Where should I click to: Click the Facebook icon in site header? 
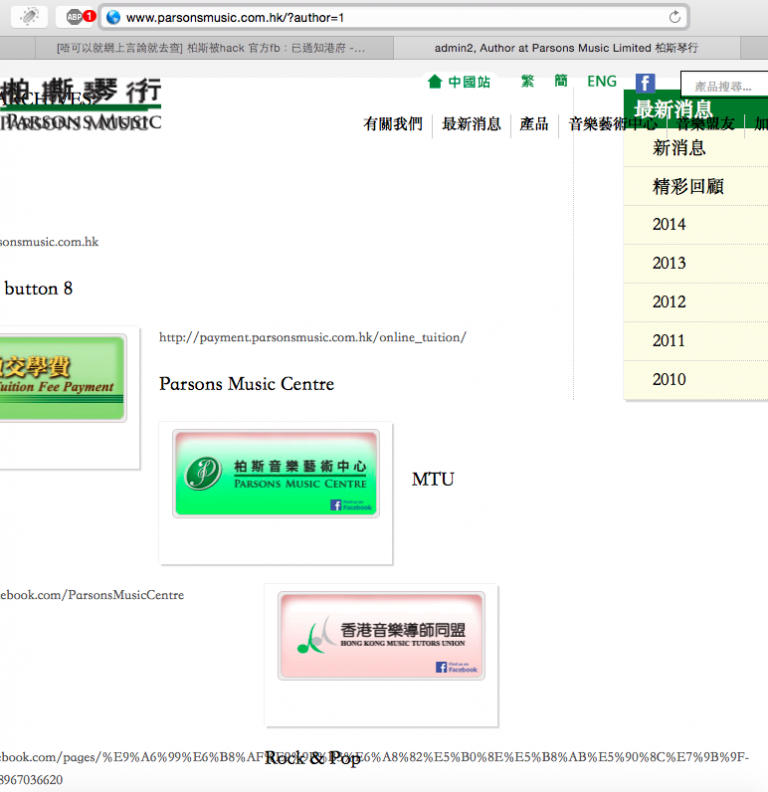645,83
